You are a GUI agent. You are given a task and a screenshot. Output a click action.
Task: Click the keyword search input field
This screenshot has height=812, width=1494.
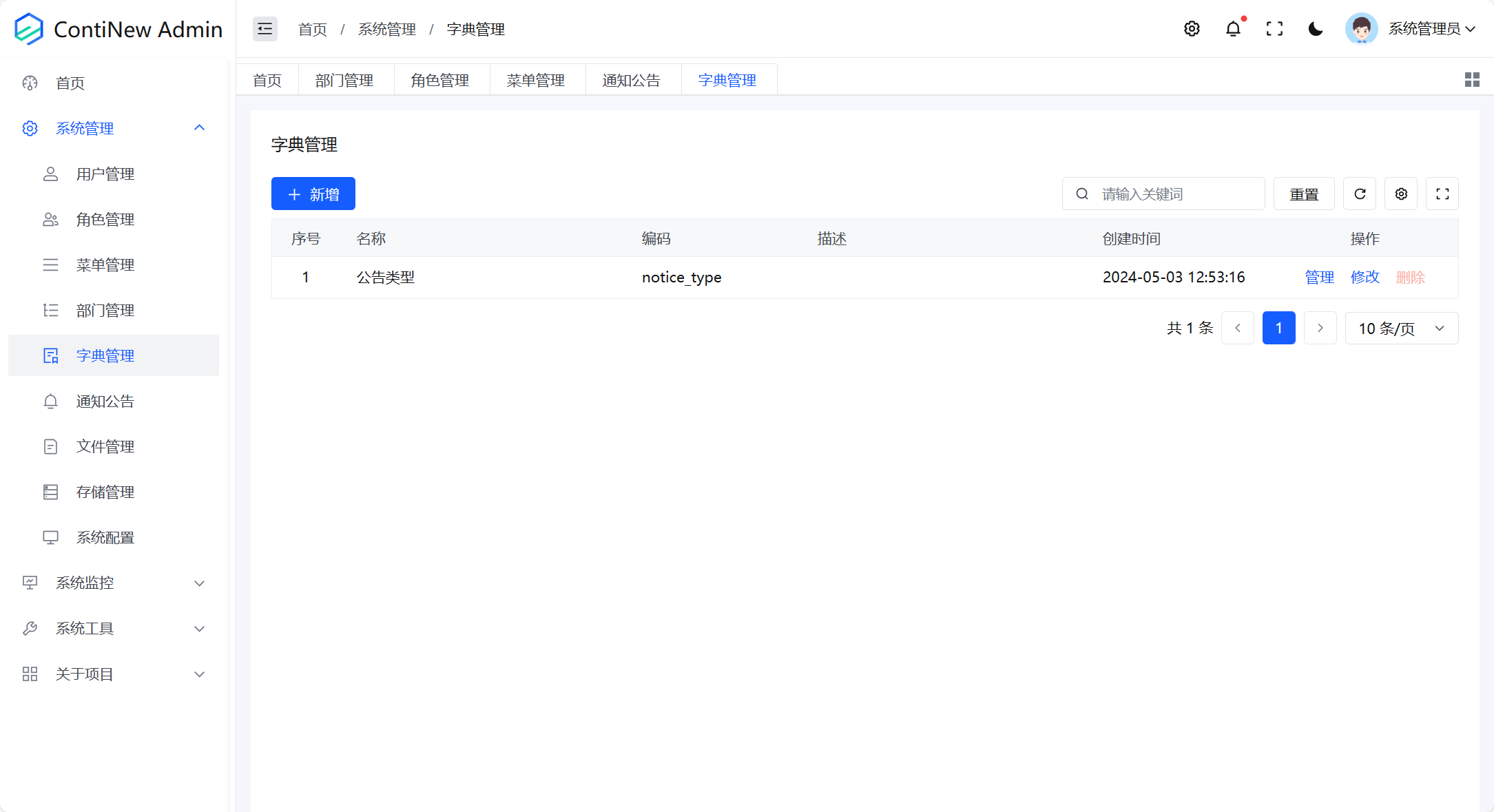coord(1164,194)
